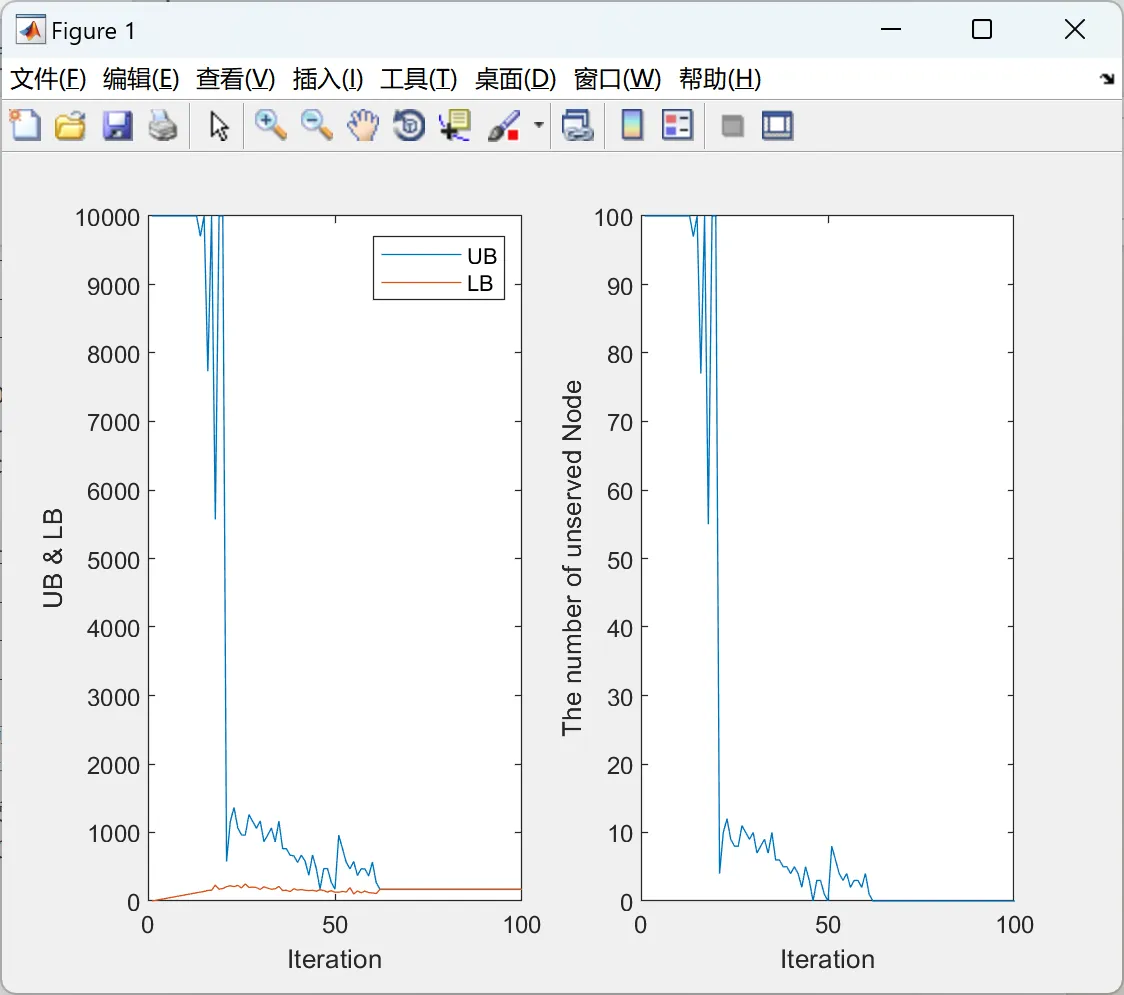This screenshot has height=995, width=1124.
Task: Insert a legend using the toolbar icon
Action: (677, 125)
